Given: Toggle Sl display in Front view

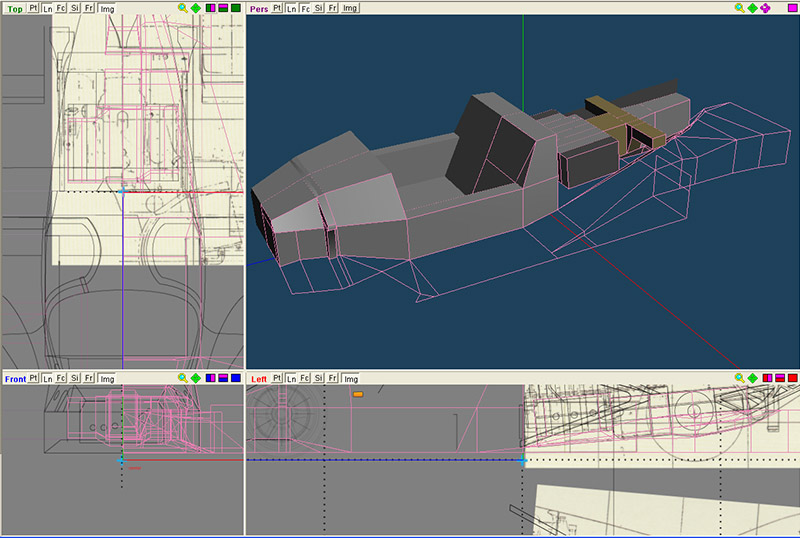Looking at the screenshot, I should click(75, 379).
